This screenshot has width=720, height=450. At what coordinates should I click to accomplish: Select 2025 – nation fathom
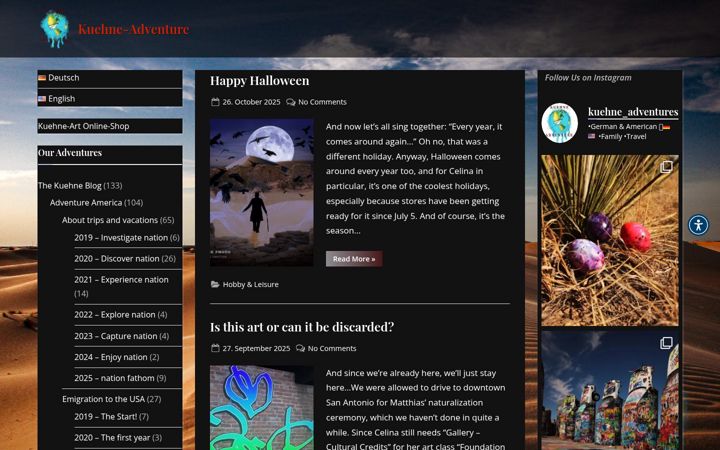pyautogui.click(x=114, y=378)
